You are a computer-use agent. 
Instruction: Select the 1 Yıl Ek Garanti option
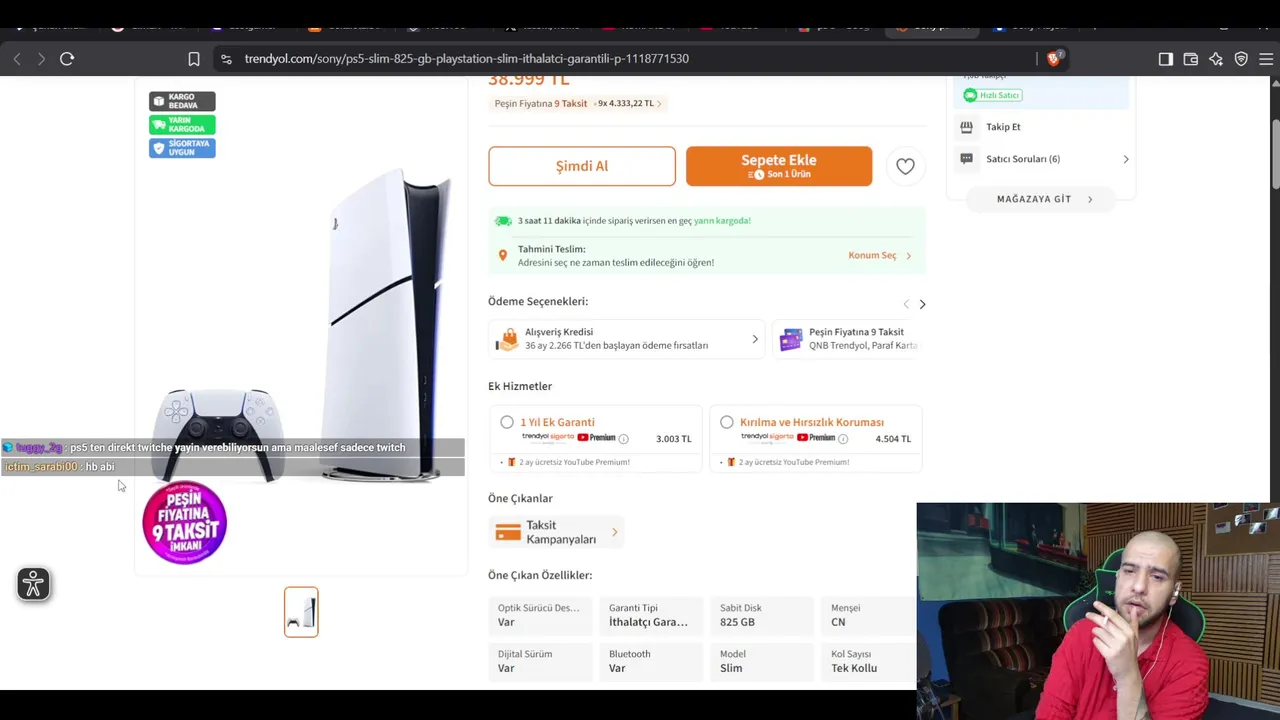click(507, 422)
